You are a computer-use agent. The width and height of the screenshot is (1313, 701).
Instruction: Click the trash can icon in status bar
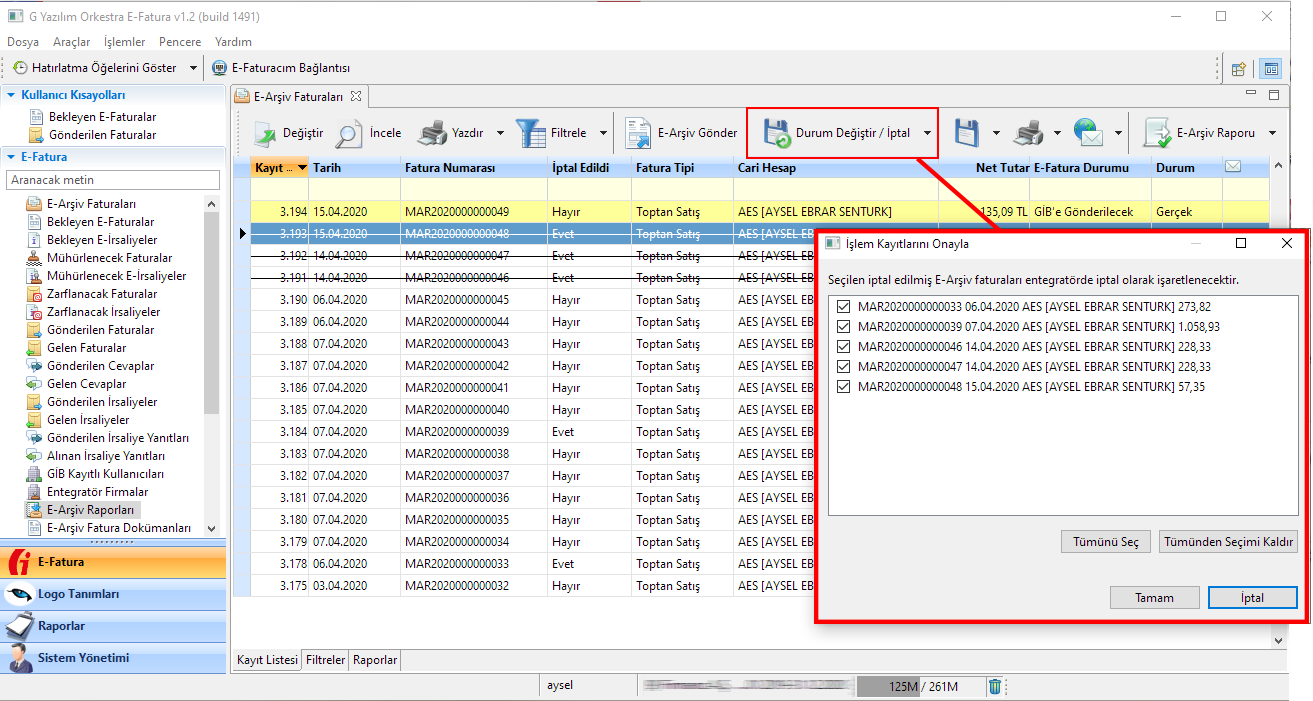click(995, 686)
